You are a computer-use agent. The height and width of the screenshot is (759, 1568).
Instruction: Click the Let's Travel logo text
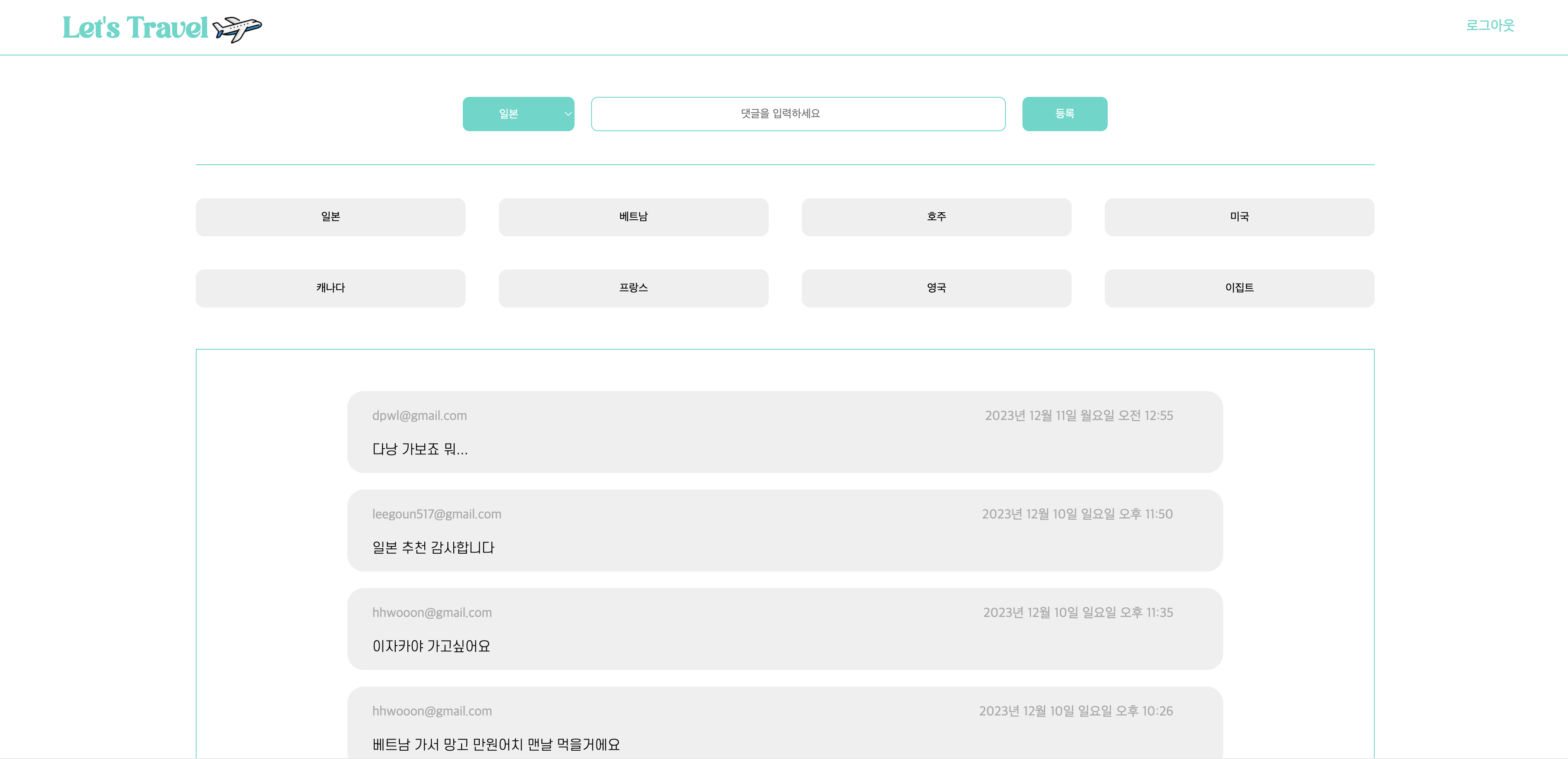[x=135, y=28]
